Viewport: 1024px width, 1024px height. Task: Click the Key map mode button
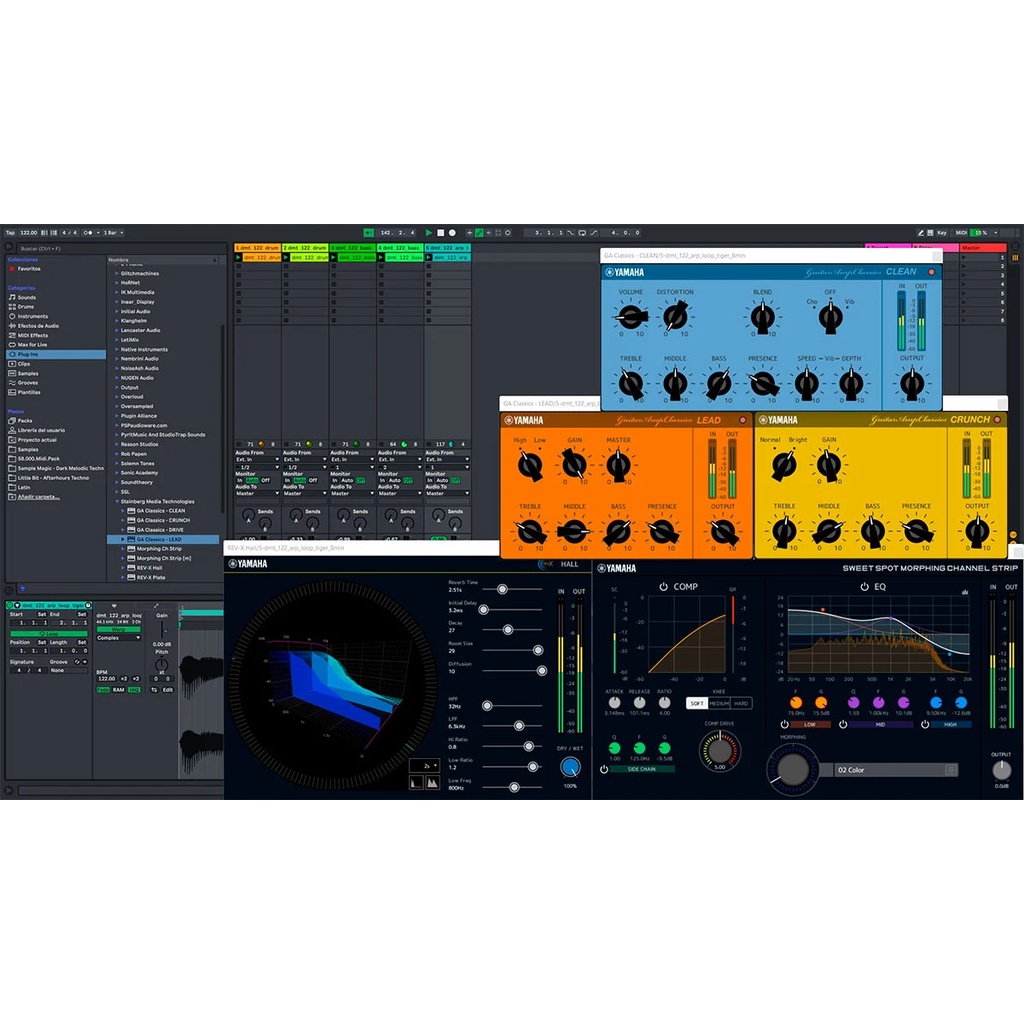(942, 232)
